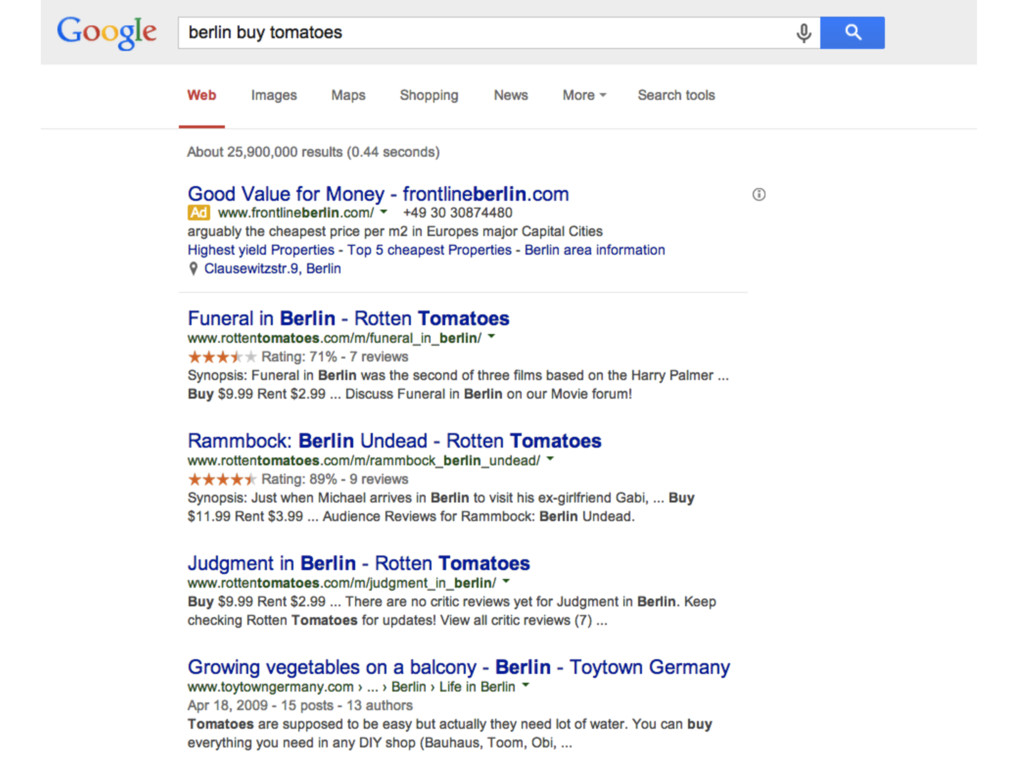The image size is (1024, 768).
Task: Open the ad info circle icon
Action: 759,195
